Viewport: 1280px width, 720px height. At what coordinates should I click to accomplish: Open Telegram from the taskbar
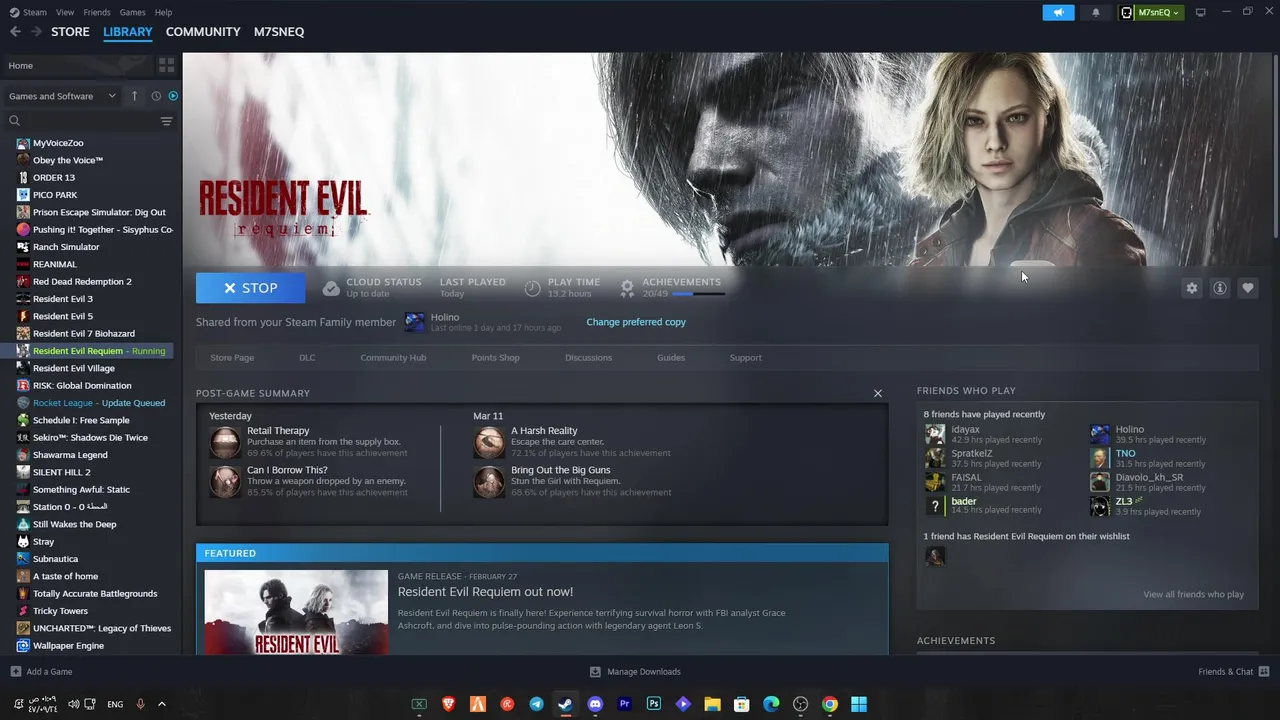[536, 704]
